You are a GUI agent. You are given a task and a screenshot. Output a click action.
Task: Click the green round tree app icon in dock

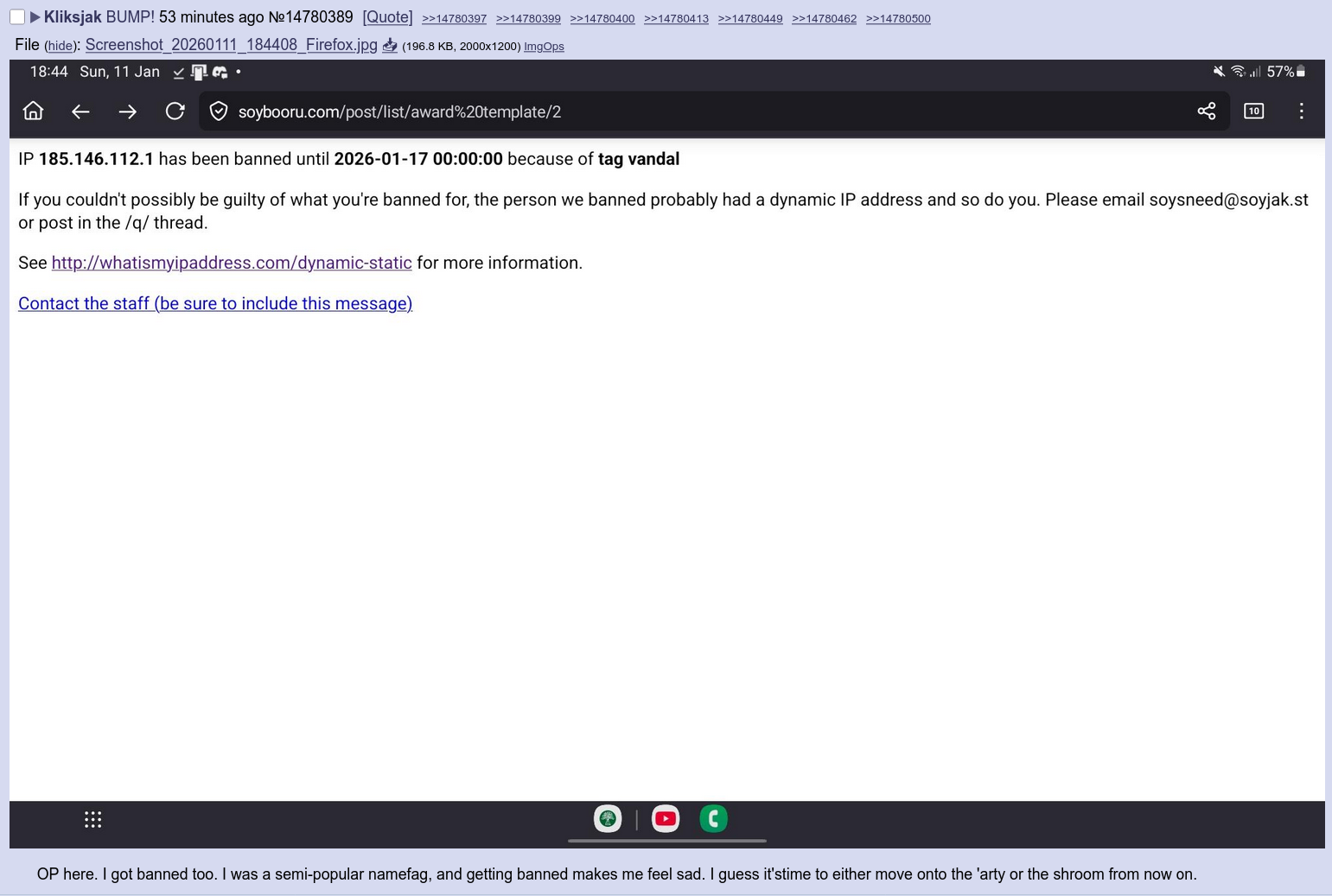point(608,818)
